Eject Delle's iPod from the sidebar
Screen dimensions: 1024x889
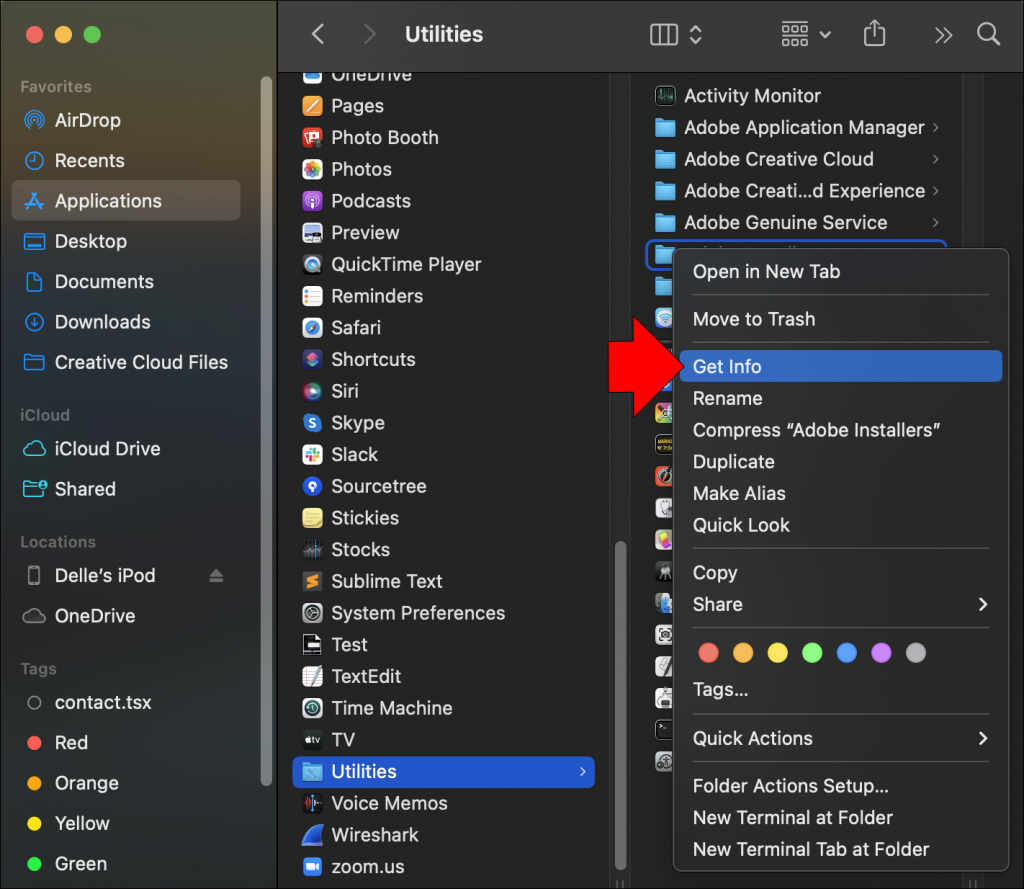pyautogui.click(x=216, y=575)
